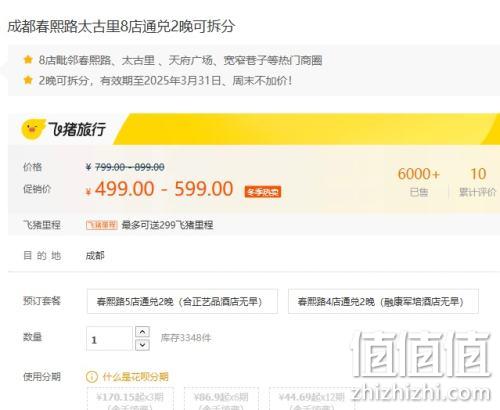Click the quantity input field
Image resolution: width=500 pixels, height=410 pixels.
[109, 339]
